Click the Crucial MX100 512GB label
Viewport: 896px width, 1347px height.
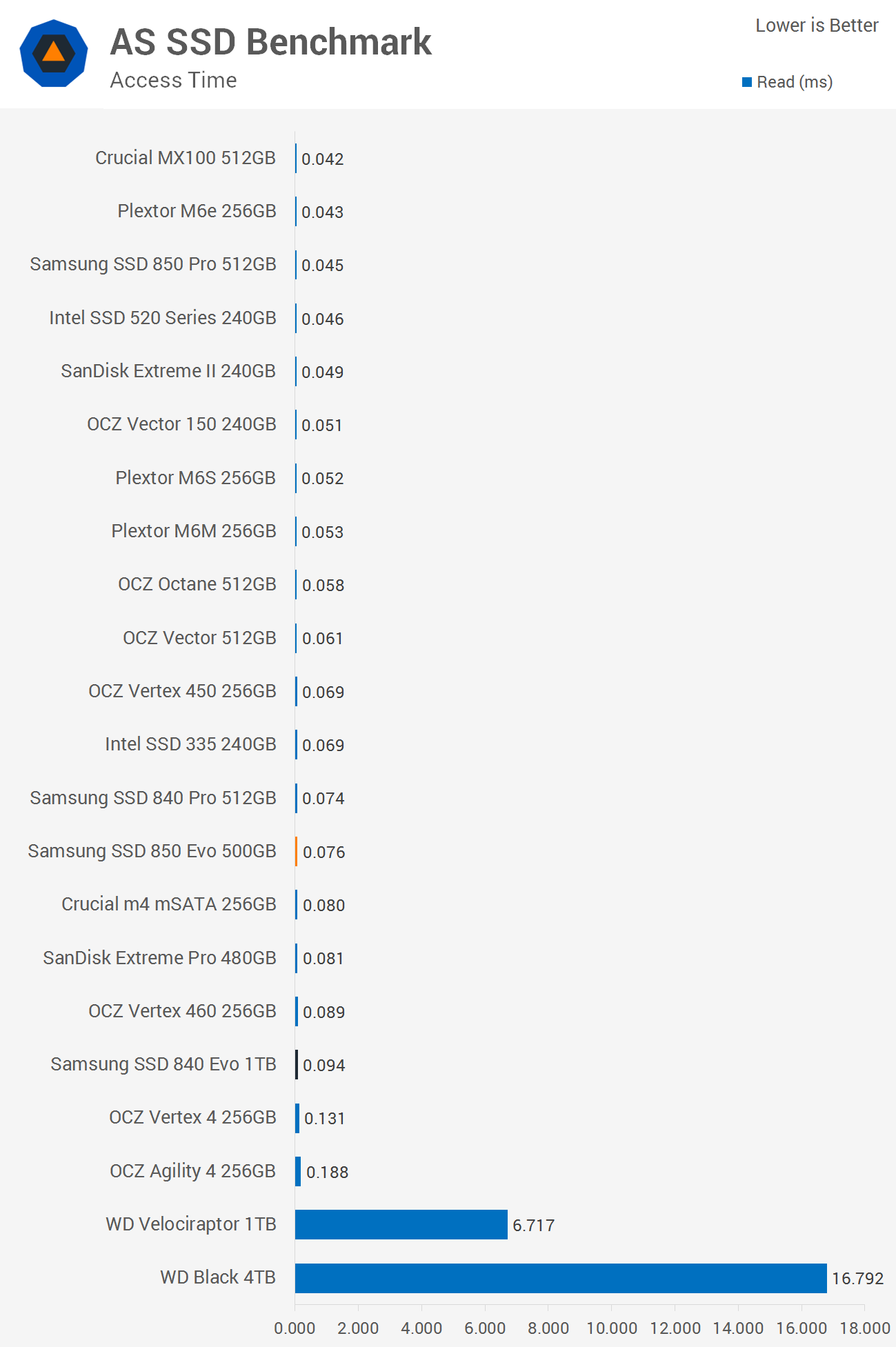pos(186,158)
